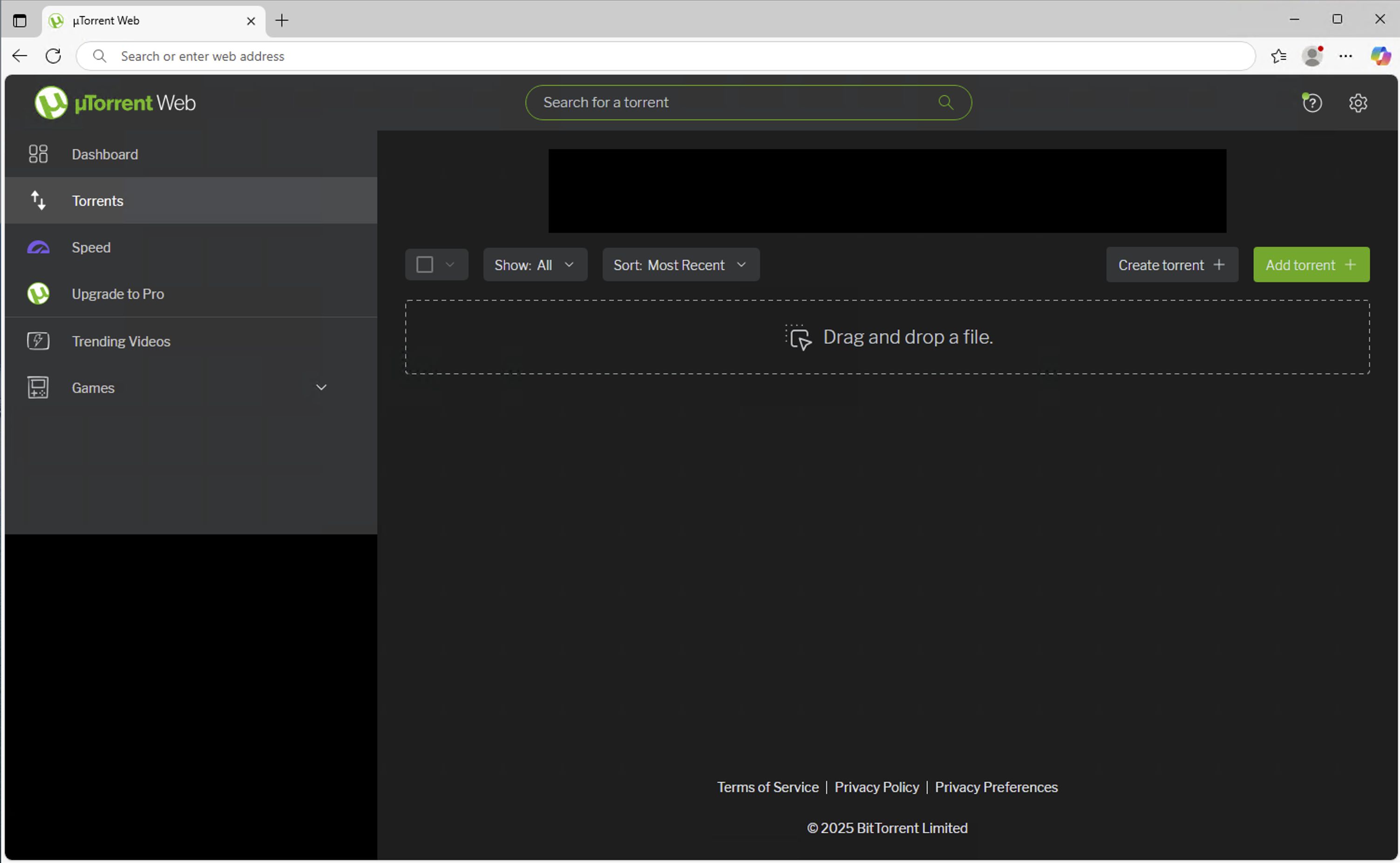1400x863 pixels.
Task: Focus the Search for a torrent field
Action: tap(748, 103)
